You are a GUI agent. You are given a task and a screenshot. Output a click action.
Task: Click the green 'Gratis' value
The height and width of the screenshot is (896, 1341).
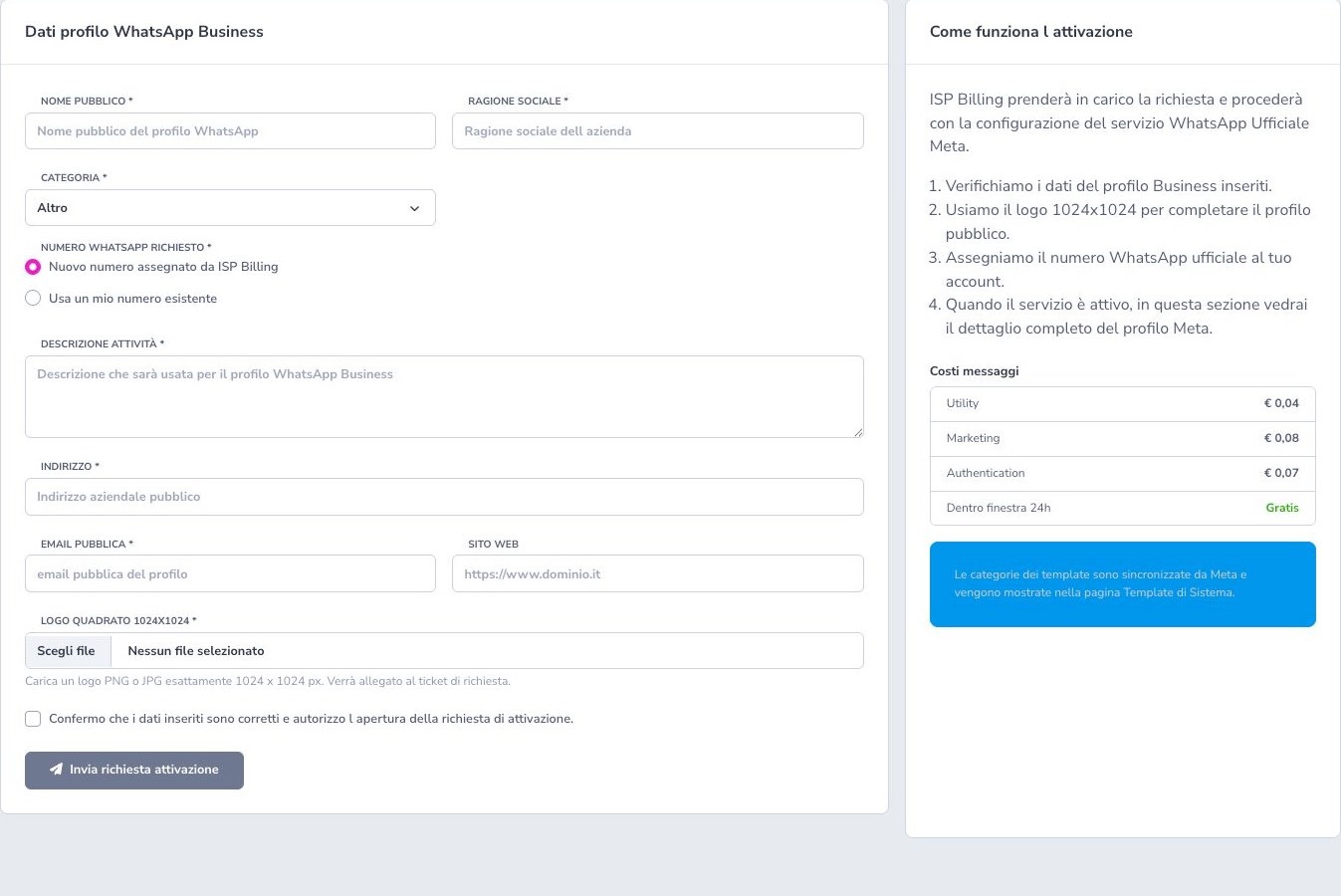coord(1282,508)
